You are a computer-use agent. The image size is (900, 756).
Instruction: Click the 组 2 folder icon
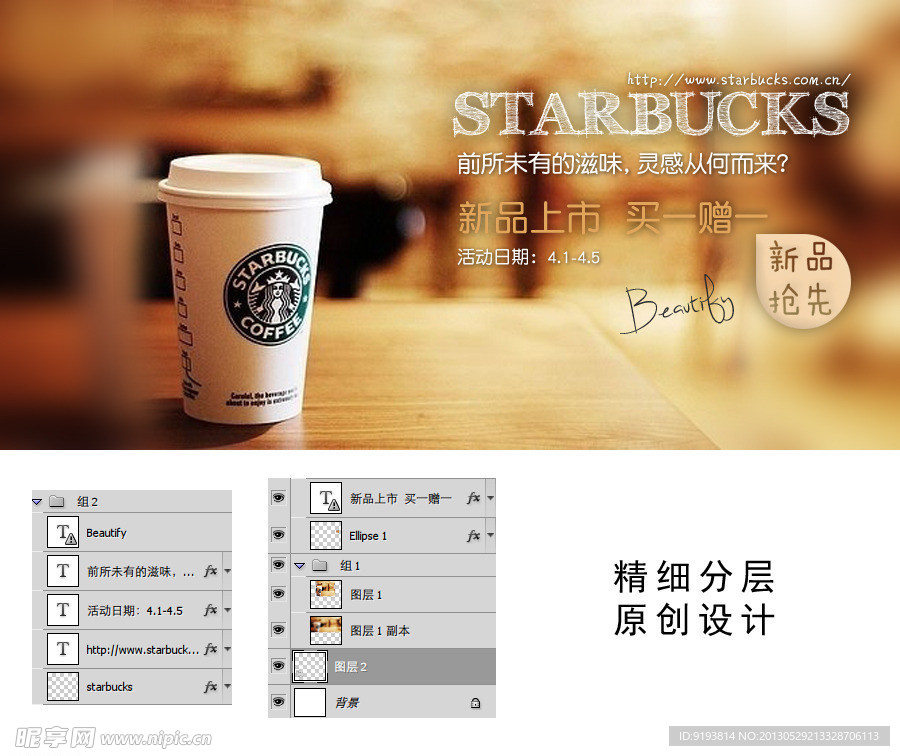click(56, 502)
